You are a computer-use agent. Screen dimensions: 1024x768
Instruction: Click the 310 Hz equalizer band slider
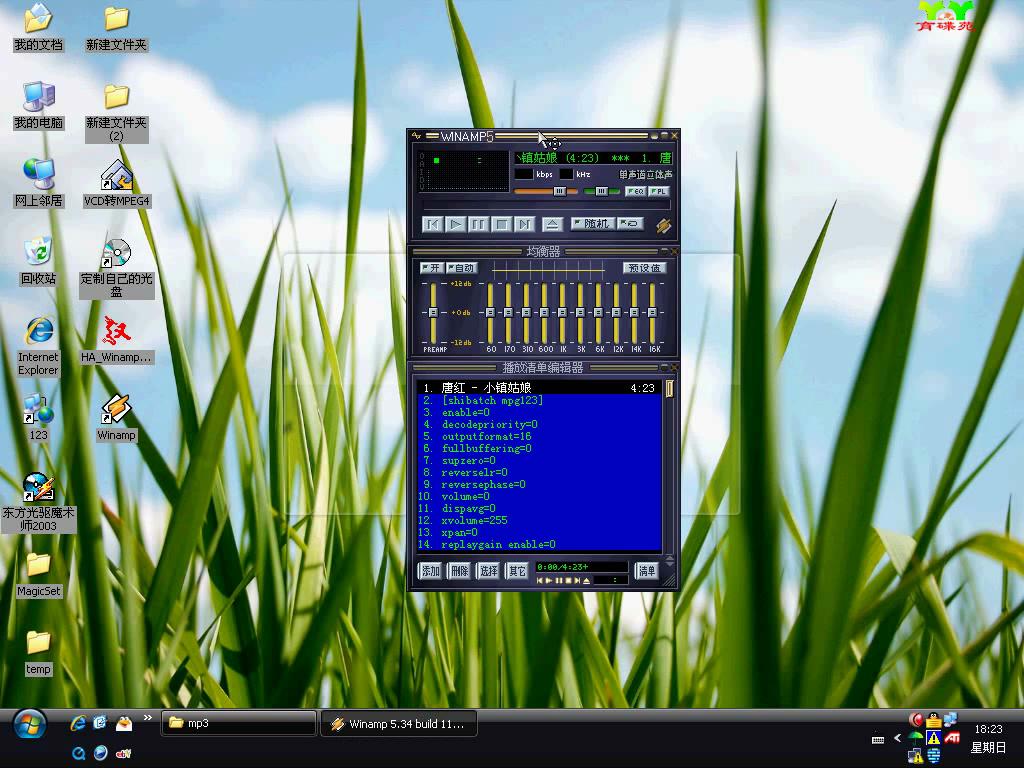pos(526,313)
